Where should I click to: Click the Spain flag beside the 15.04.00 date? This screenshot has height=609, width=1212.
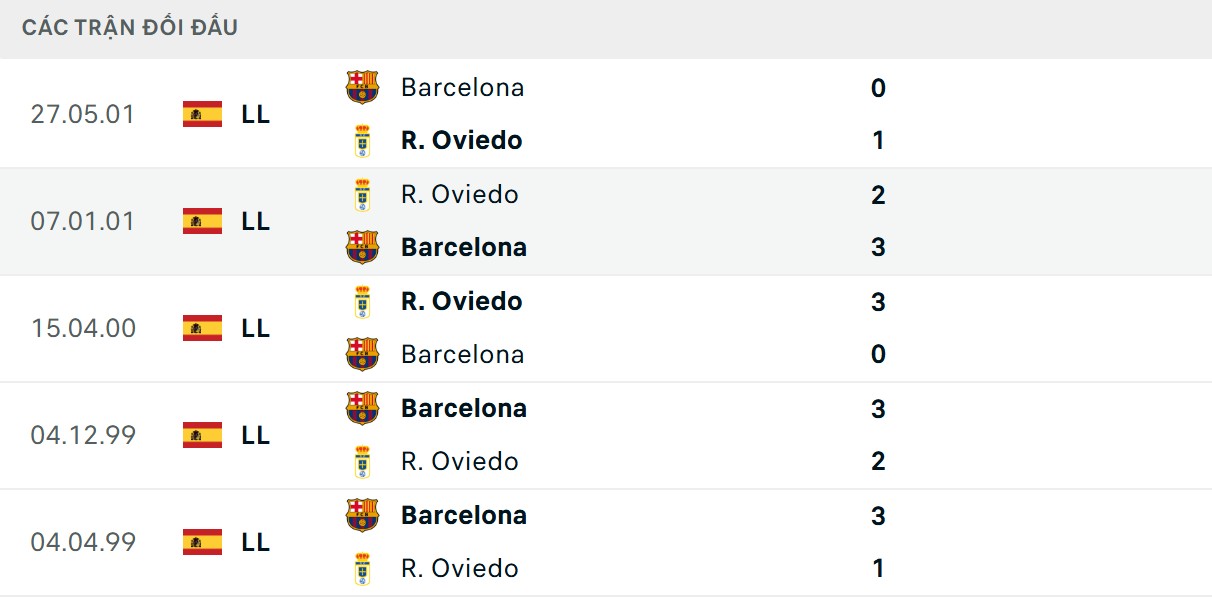201,327
